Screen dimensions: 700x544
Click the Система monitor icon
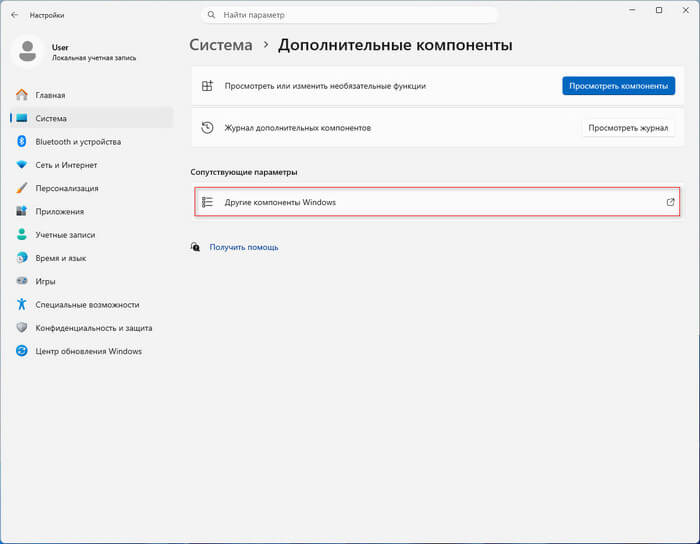click(21, 118)
